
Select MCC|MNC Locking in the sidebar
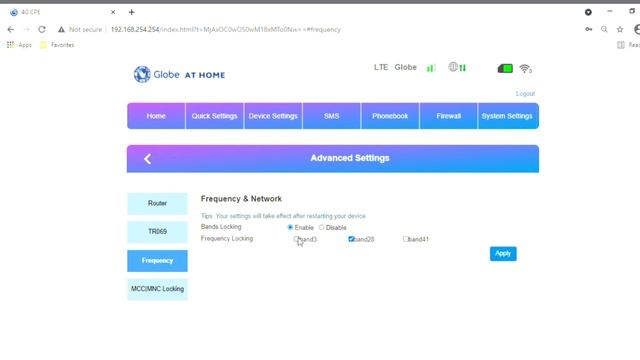[x=158, y=289]
